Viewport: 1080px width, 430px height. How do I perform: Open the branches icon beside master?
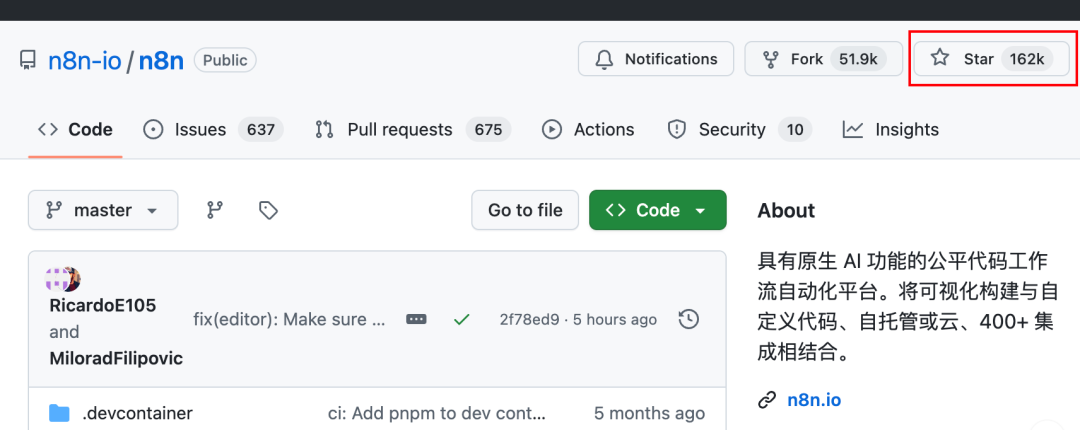click(215, 210)
